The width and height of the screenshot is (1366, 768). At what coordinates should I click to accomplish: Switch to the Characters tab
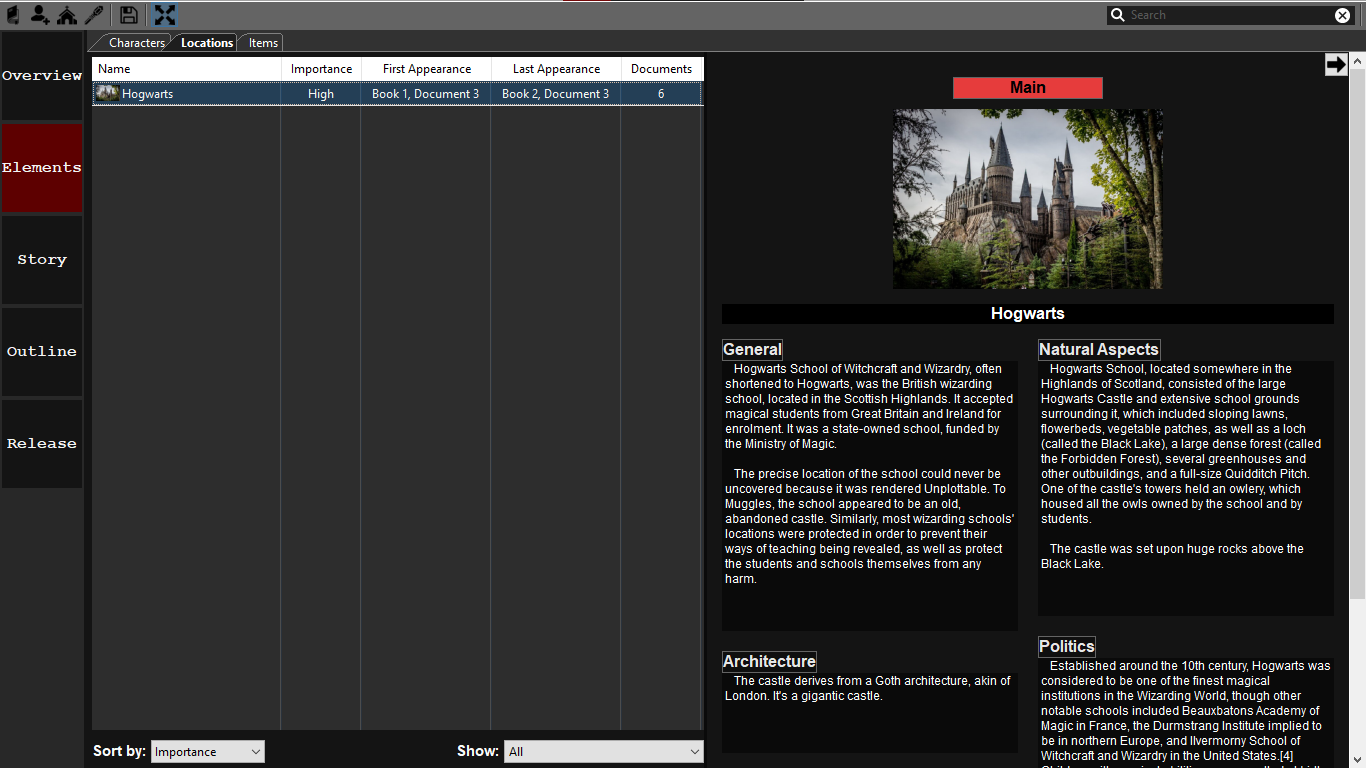(x=137, y=43)
